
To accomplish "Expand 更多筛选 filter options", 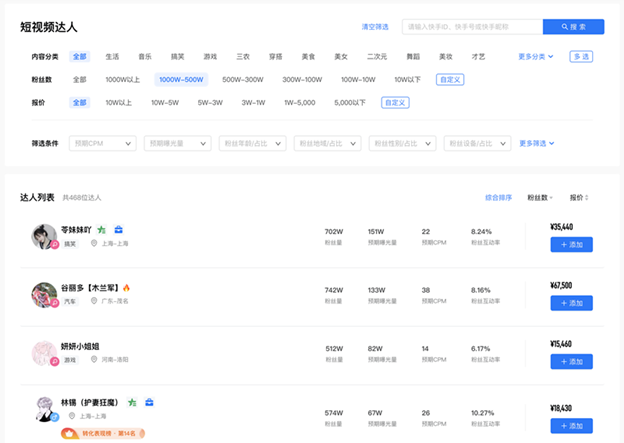I will click(537, 143).
